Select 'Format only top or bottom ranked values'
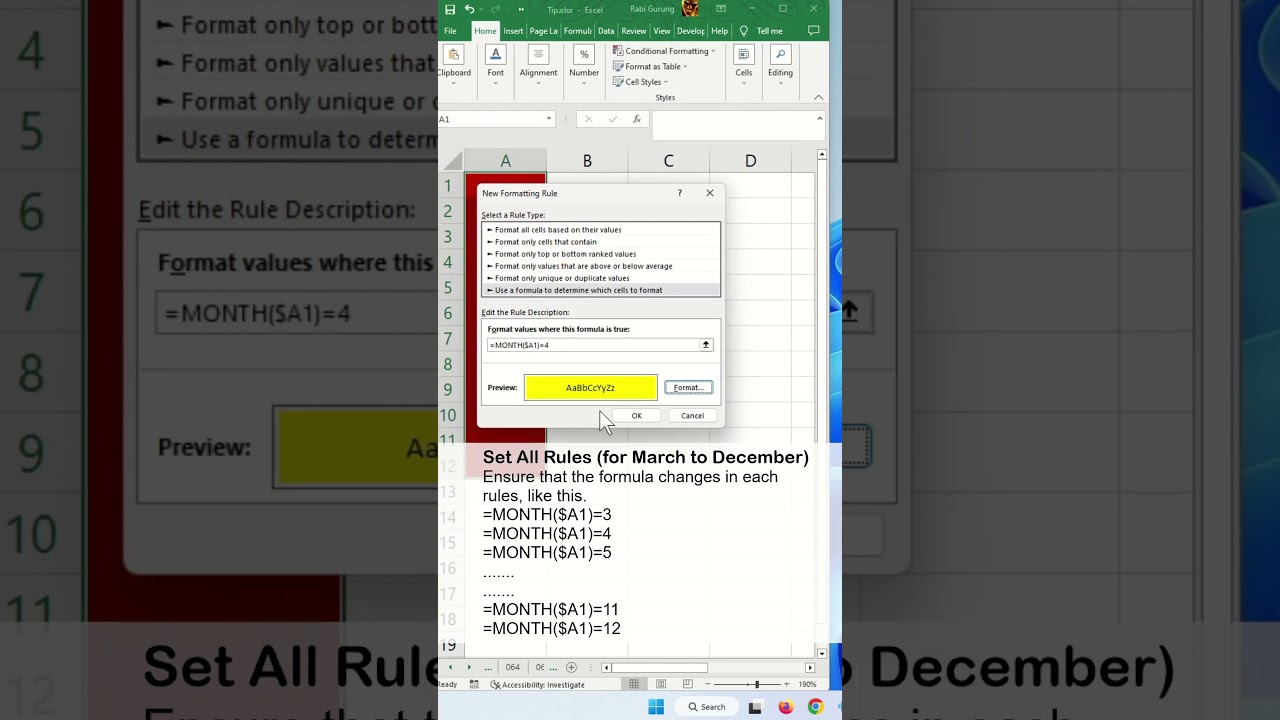Viewport: 1280px width, 720px height. (600, 254)
